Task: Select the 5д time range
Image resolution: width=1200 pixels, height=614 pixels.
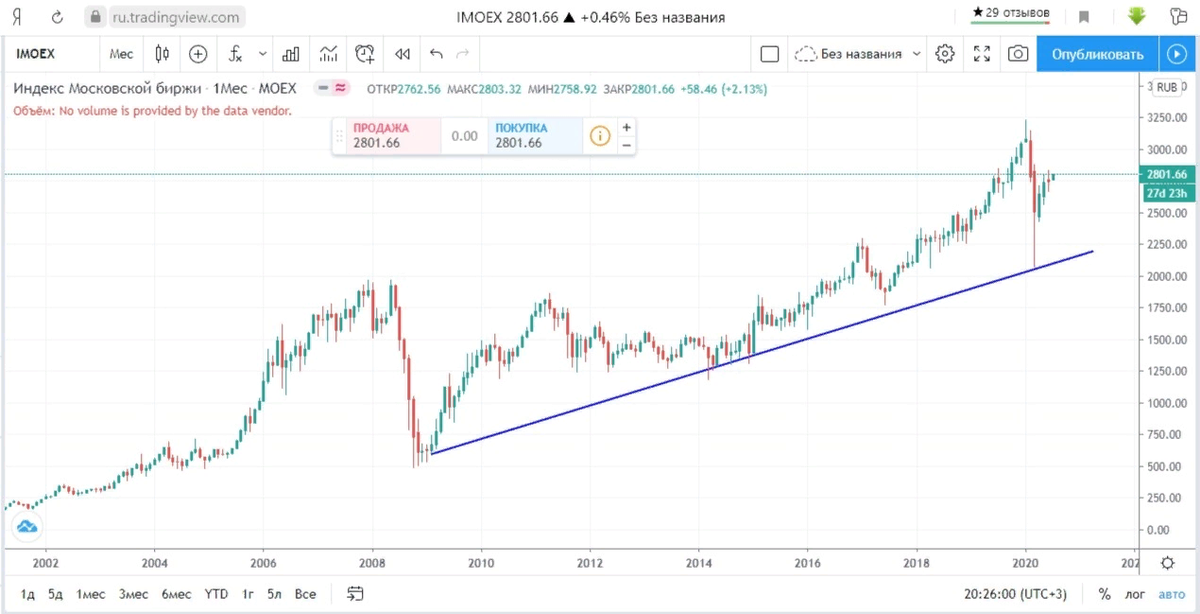Action: (55, 594)
